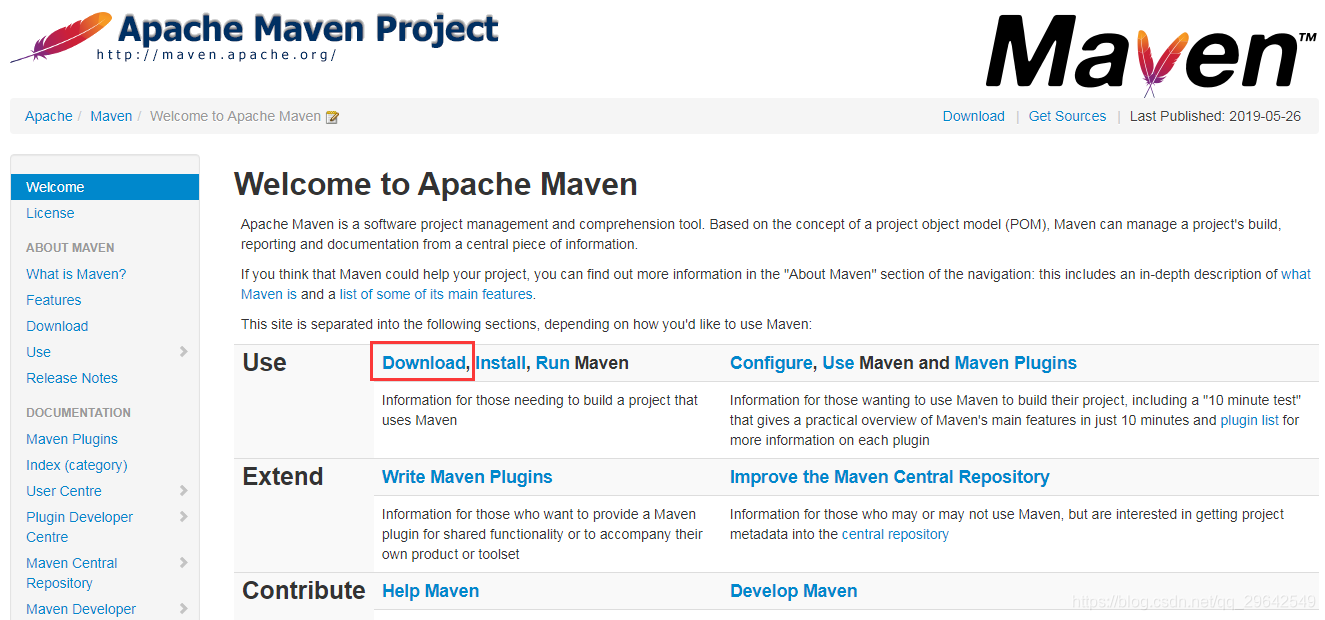Click Develop Maven link
1325x620 pixels.
pos(794,591)
